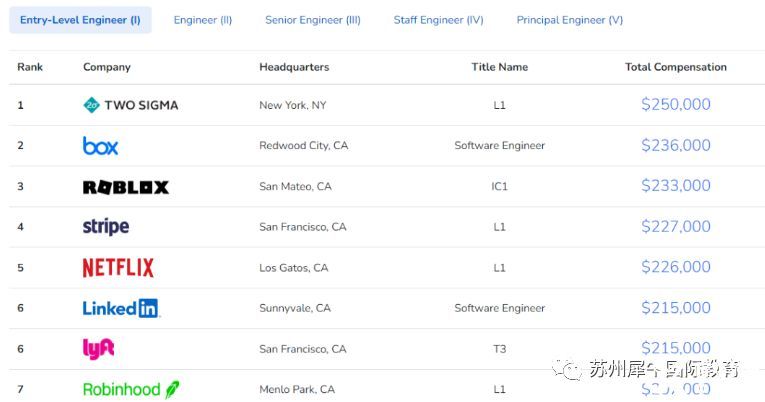Switch to the Engineer (II) tab

(x=203, y=20)
